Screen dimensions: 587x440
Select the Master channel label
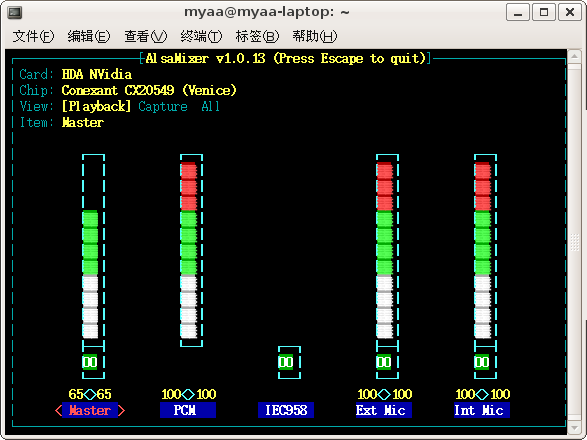(90, 410)
